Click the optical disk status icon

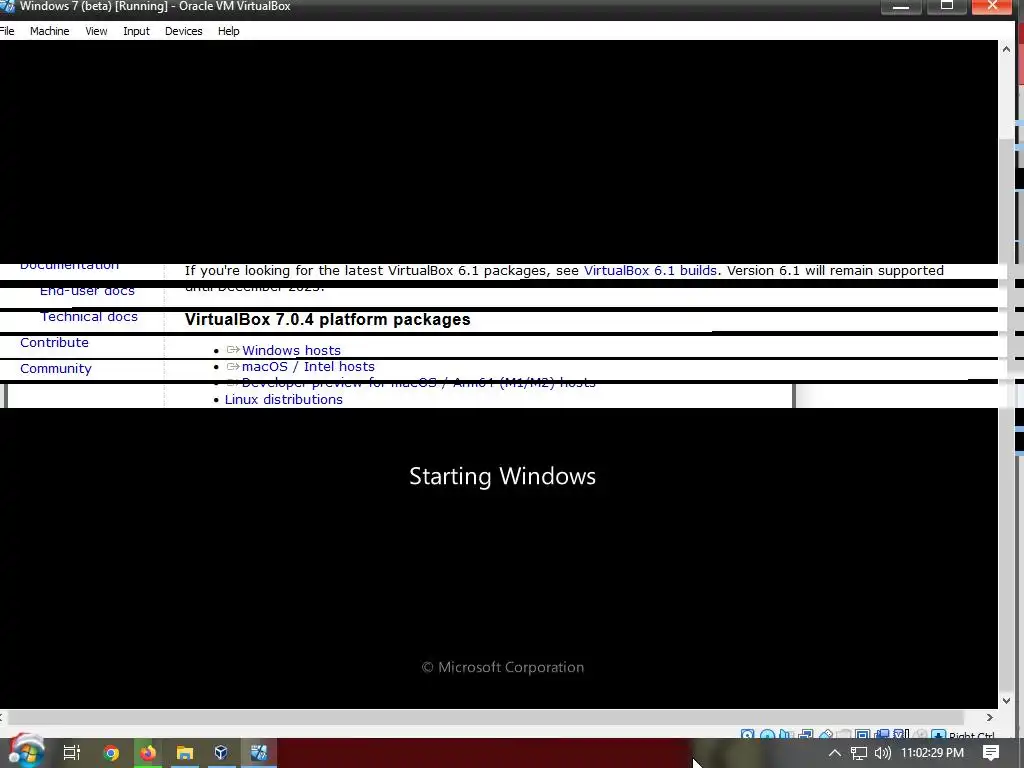[767, 734]
